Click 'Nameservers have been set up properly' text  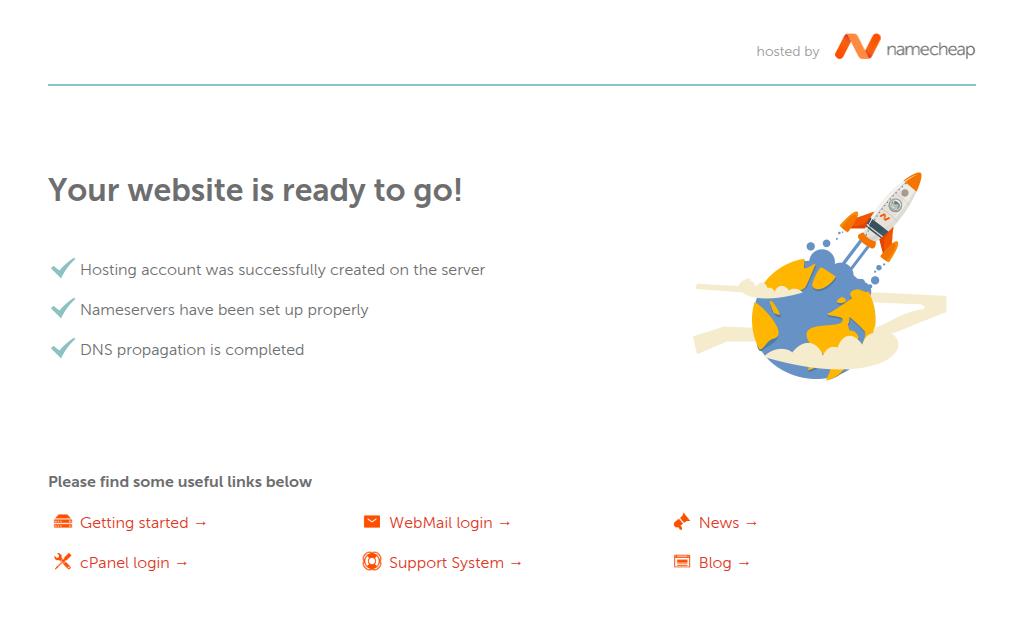224,310
